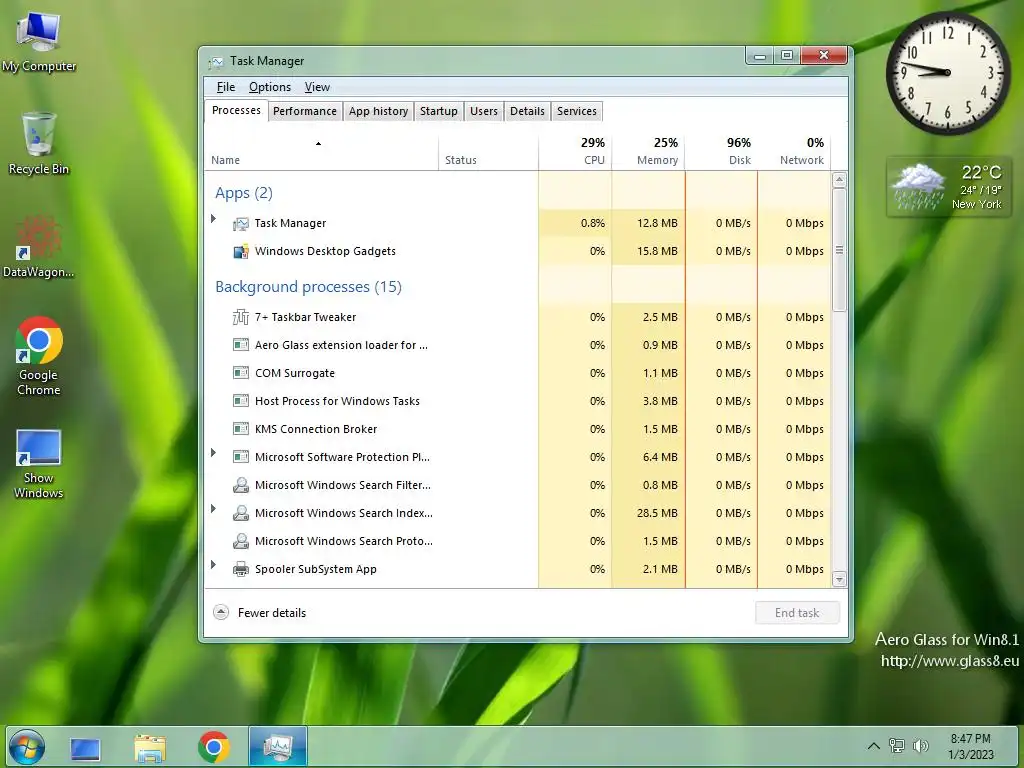This screenshot has width=1024, height=768.
Task: Collapse view with Fewer details arrow
Action: [221, 613]
